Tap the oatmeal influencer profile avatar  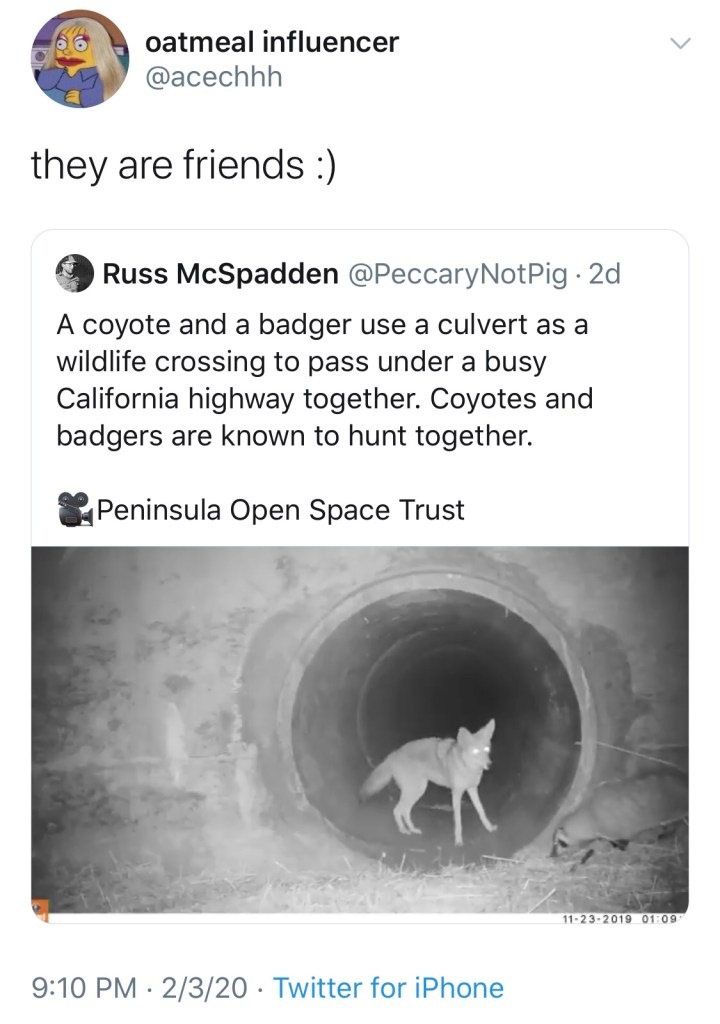click(80, 59)
